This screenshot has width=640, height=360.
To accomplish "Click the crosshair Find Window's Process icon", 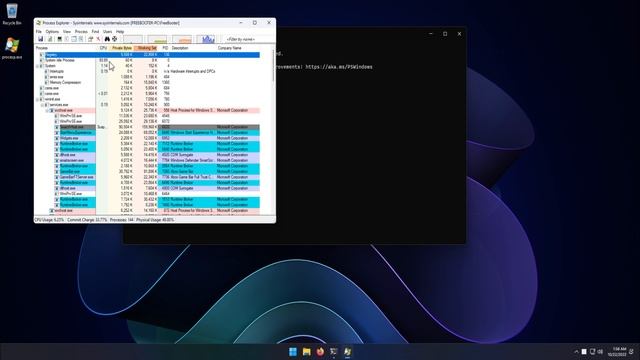I will (x=115, y=39).
